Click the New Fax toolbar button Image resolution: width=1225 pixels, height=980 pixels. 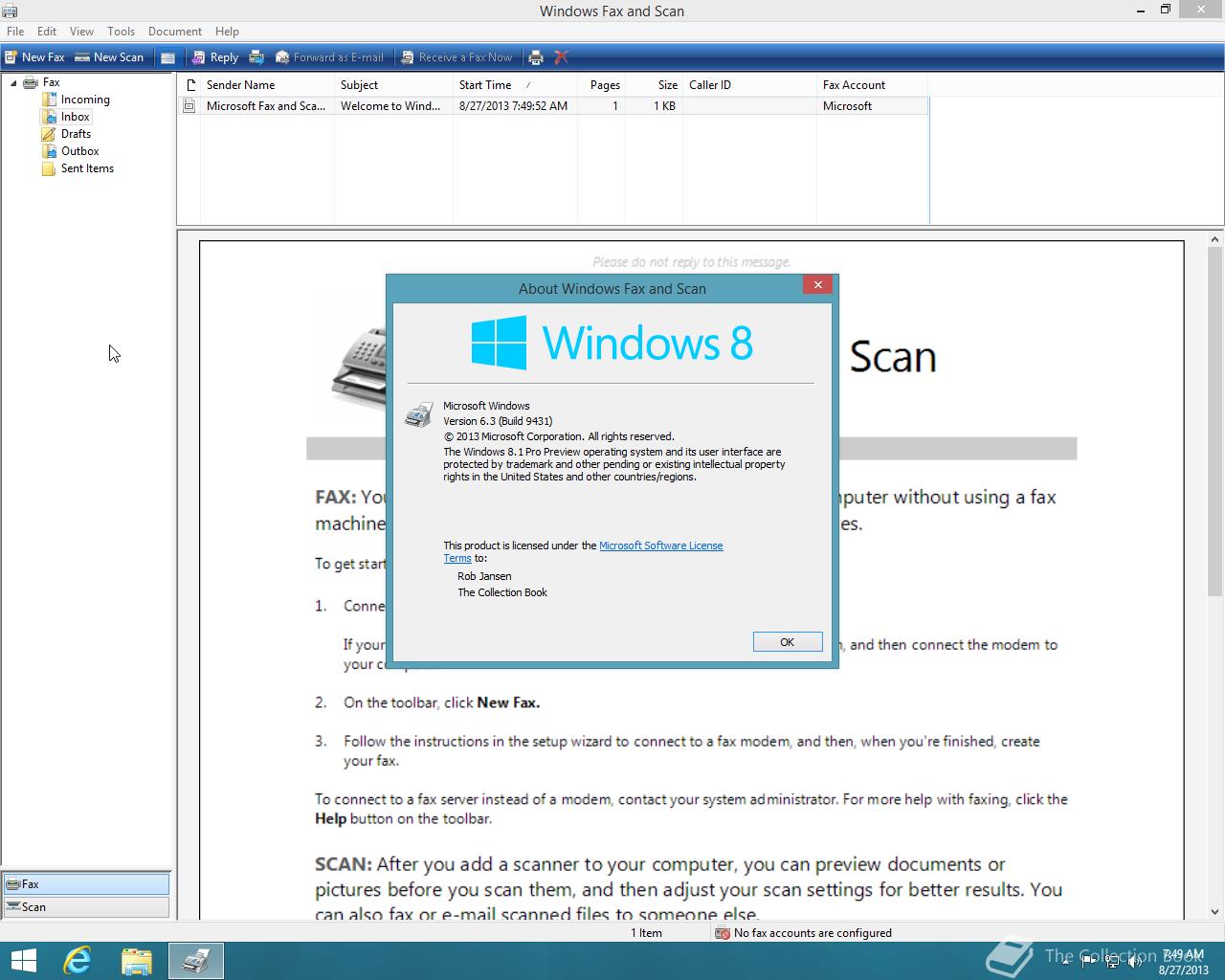[x=35, y=57]
